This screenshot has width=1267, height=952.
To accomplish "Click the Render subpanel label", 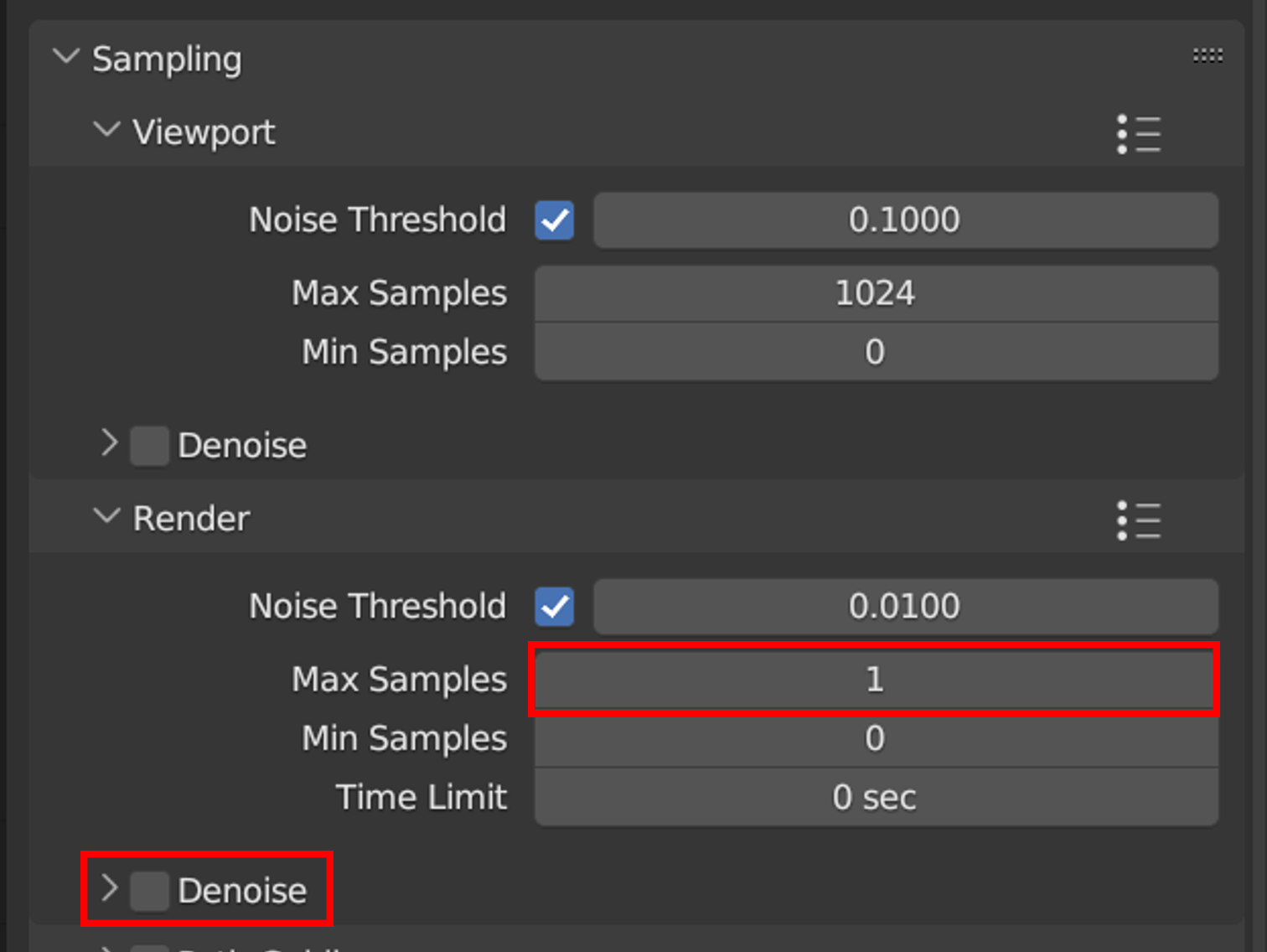I will point(191,519).
